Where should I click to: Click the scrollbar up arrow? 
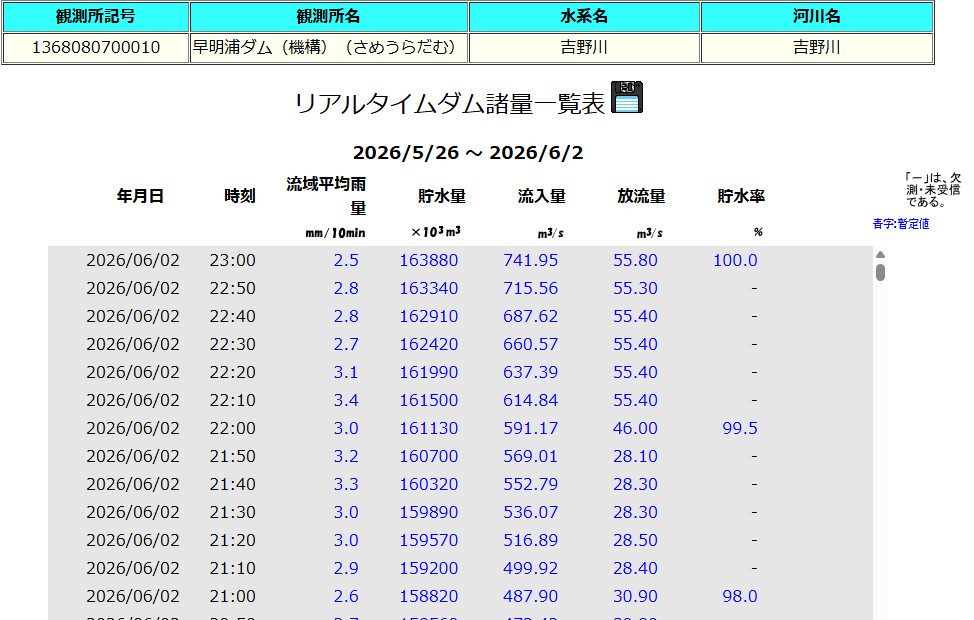coord(880,255)
